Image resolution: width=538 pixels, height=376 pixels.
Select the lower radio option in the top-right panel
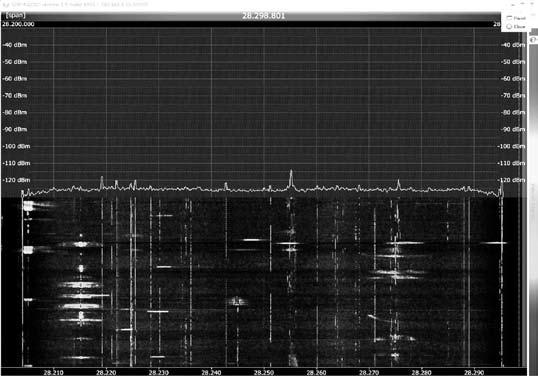[509, 26]
